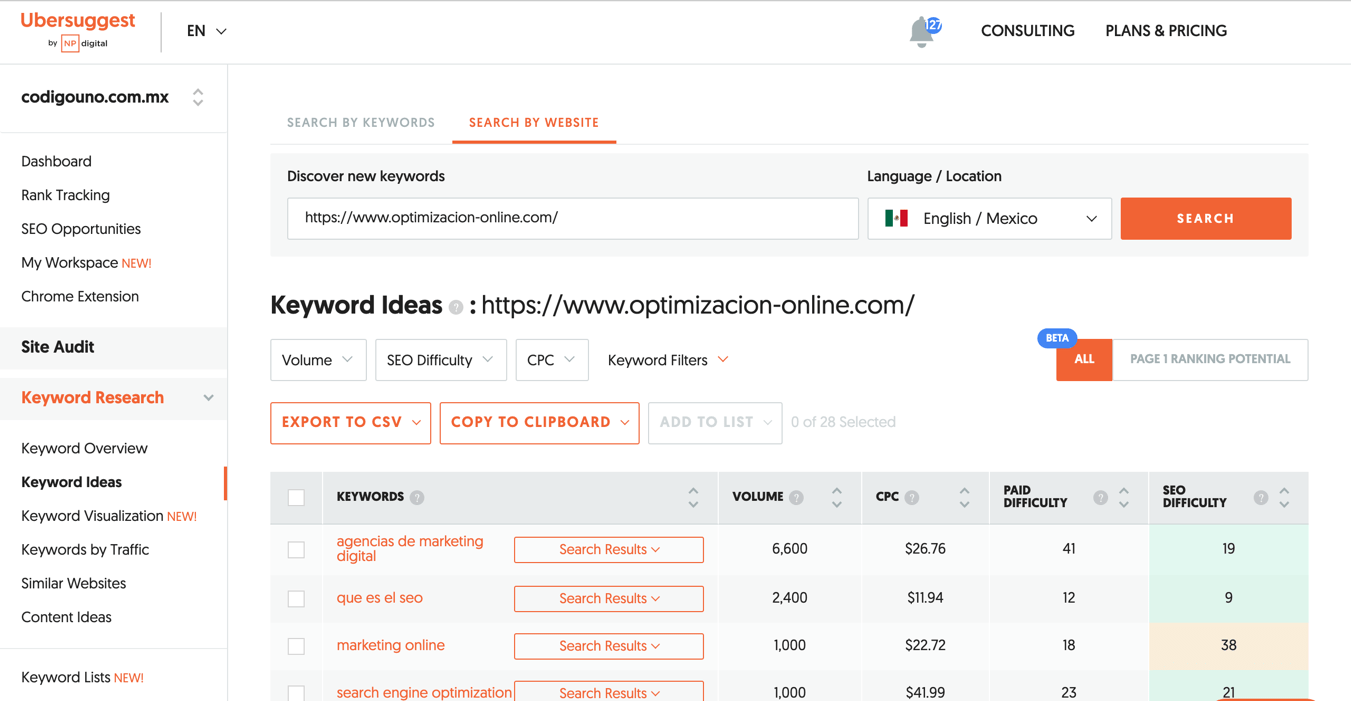The width and height of the screenshot is (1351, 701).
Task: Go to Rank Tracking
Action: click(65, 195)
